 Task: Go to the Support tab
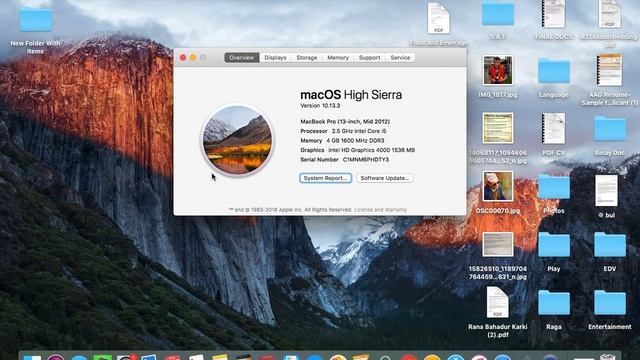[x=369, y=58]
